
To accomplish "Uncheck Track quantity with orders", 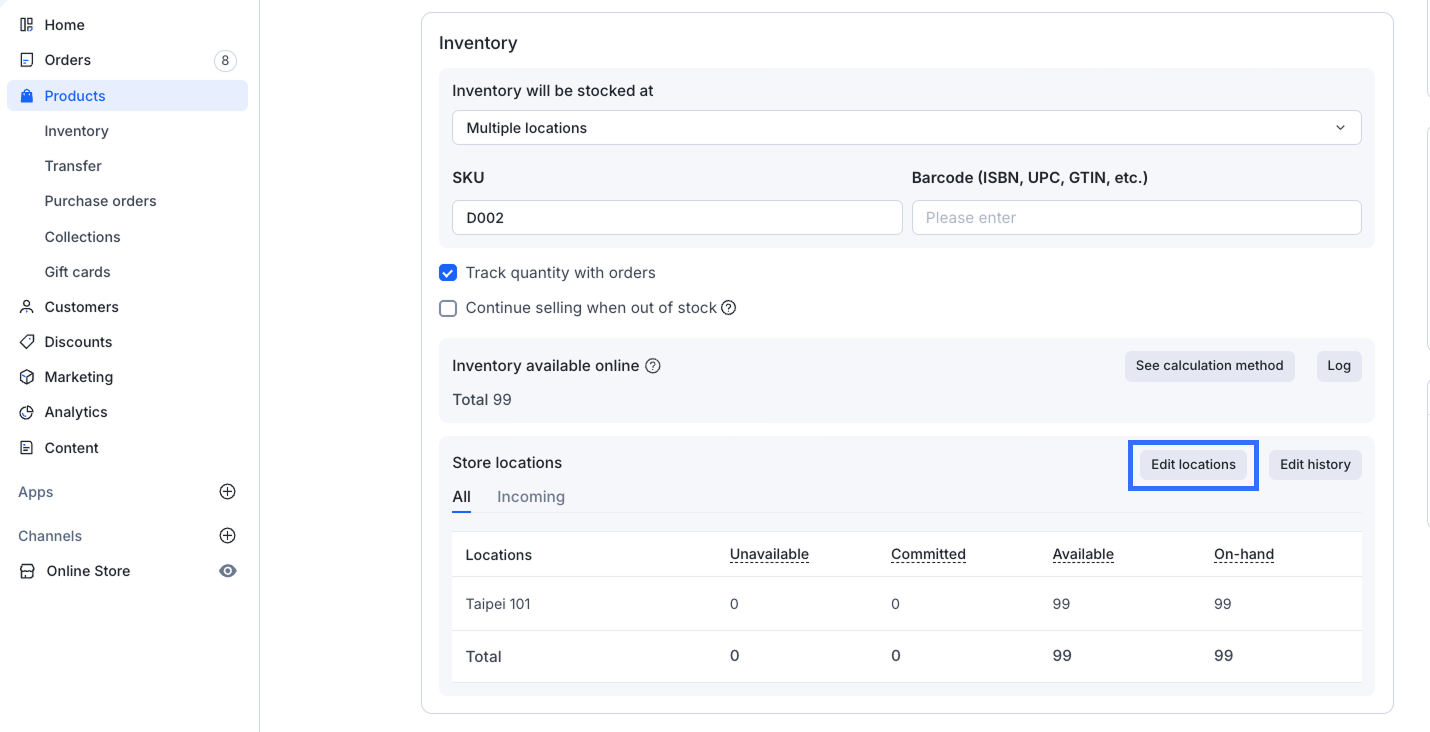I will point(448,273).
